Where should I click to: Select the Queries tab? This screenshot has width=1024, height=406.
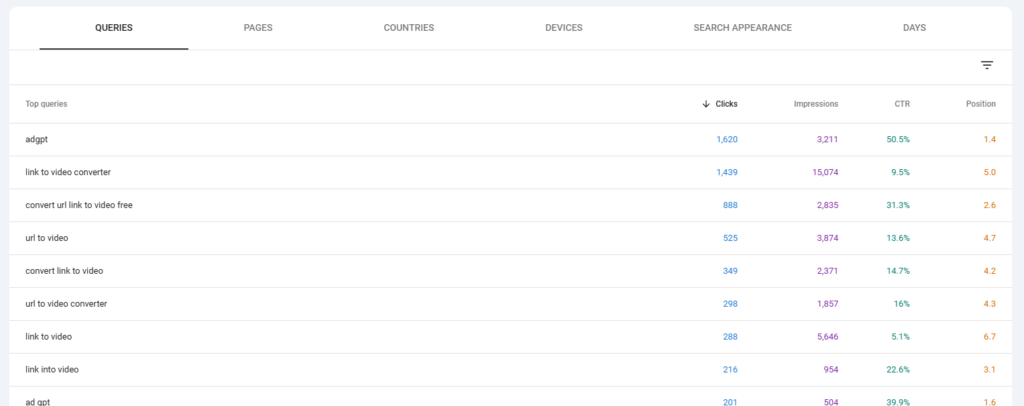coord(114,27)
